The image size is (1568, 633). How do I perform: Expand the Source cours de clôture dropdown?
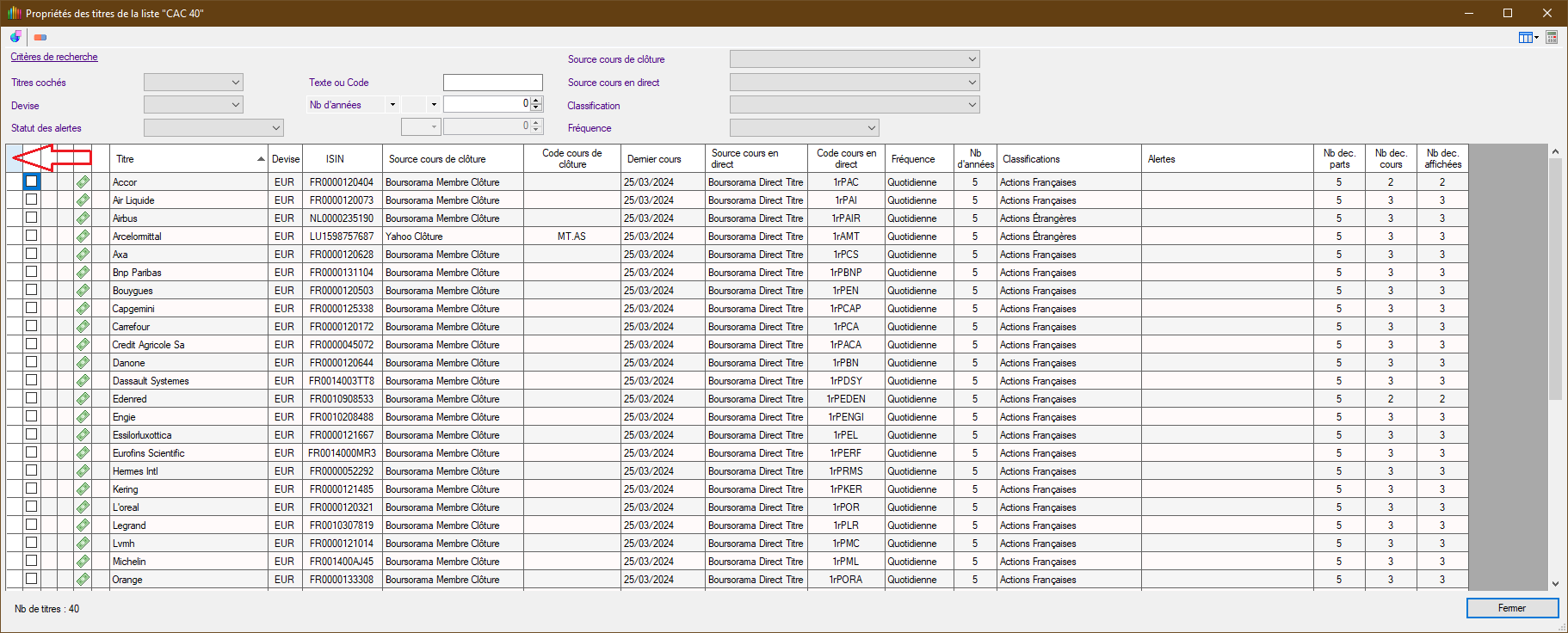pyautogui.click(x=855, y=59)
